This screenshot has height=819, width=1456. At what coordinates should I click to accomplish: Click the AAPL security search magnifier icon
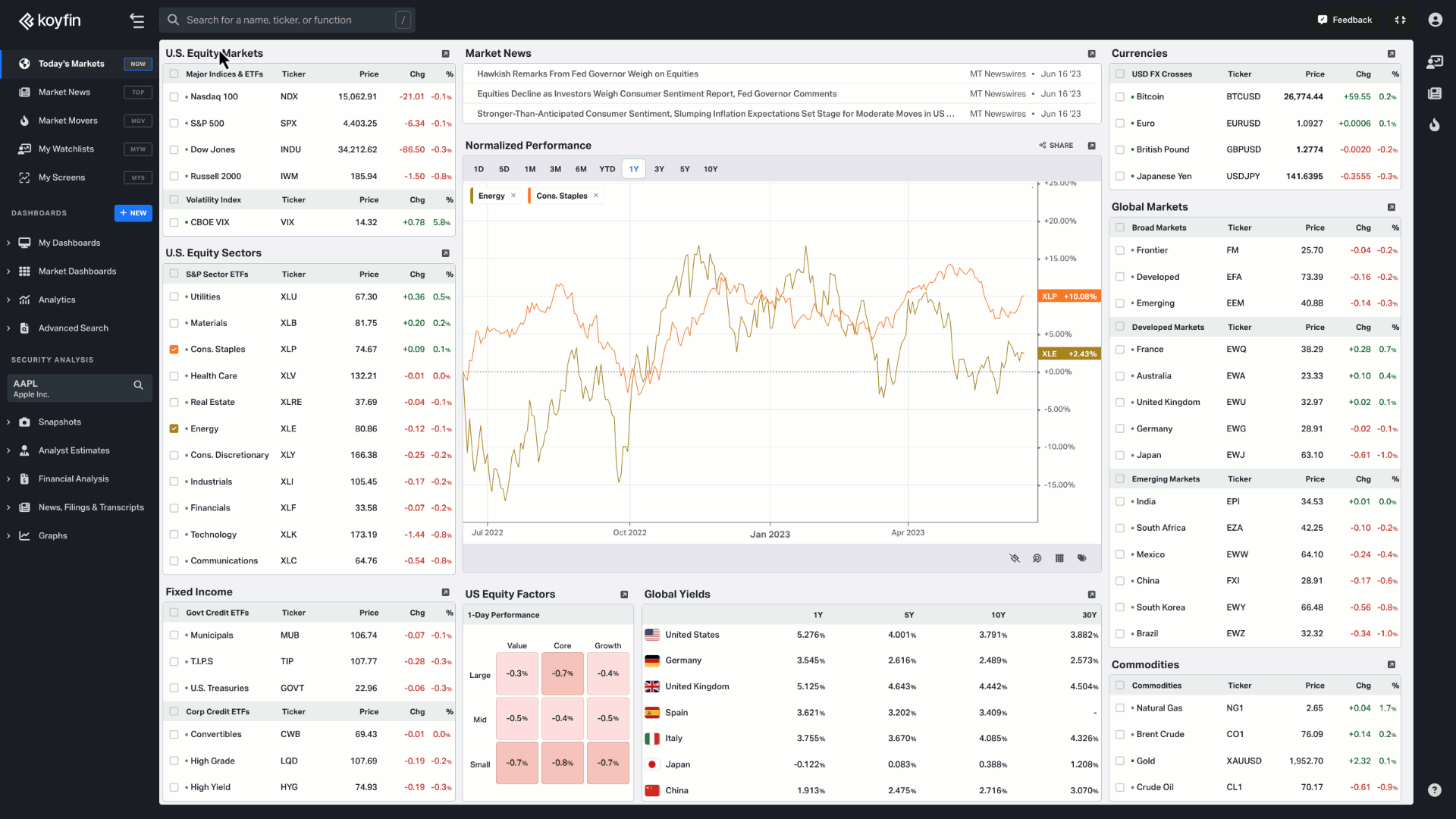coord(138,385)
